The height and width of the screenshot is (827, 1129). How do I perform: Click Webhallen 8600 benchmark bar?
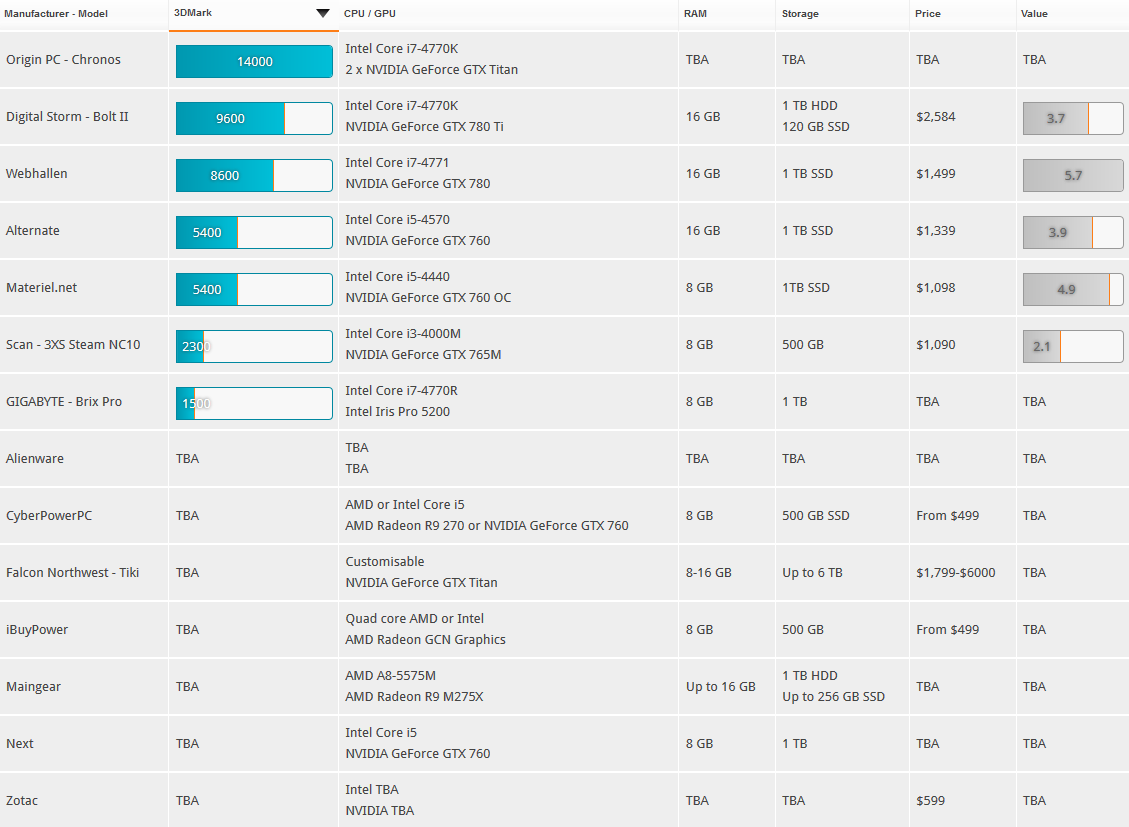click(x=254, y=175)
